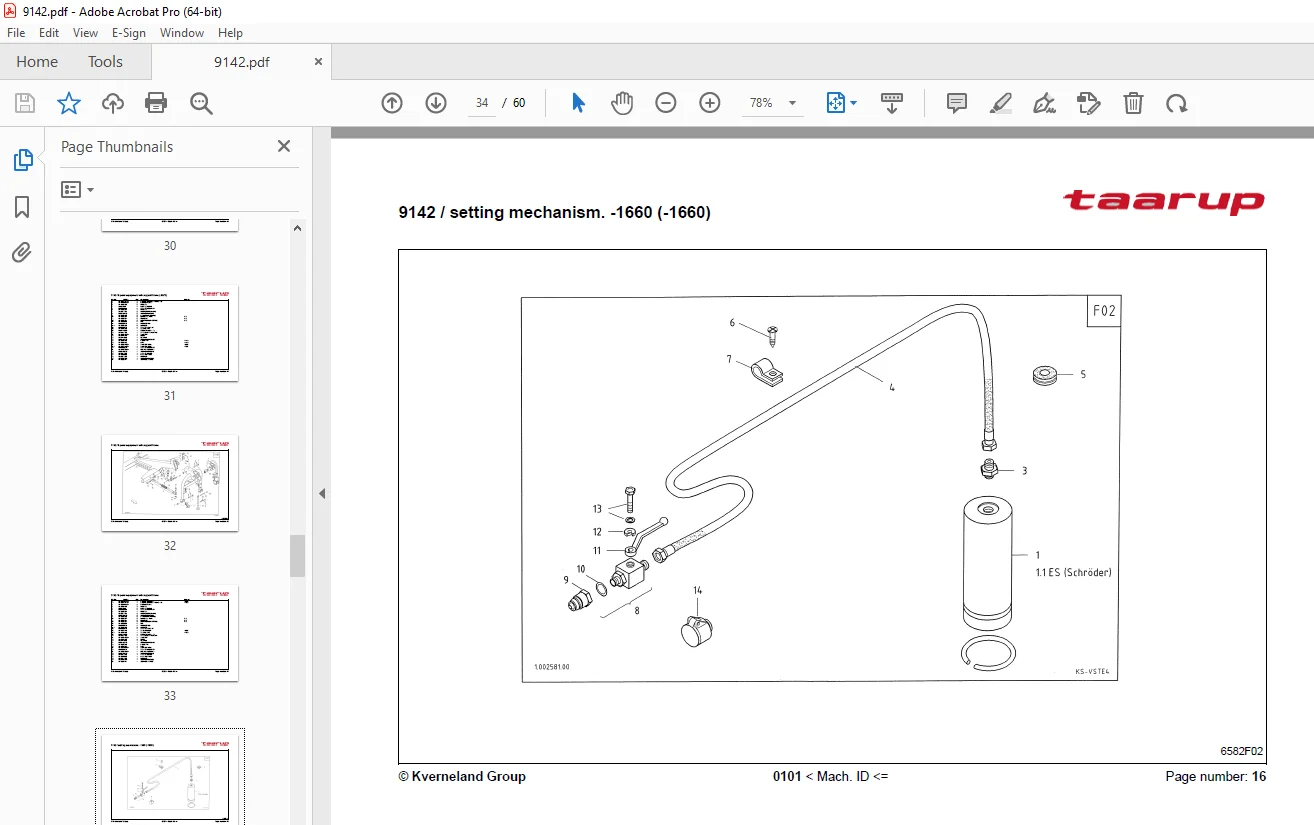Add a sticky note comment
The height and width of the screenshot is (825, 1314).
pos(957,103)
